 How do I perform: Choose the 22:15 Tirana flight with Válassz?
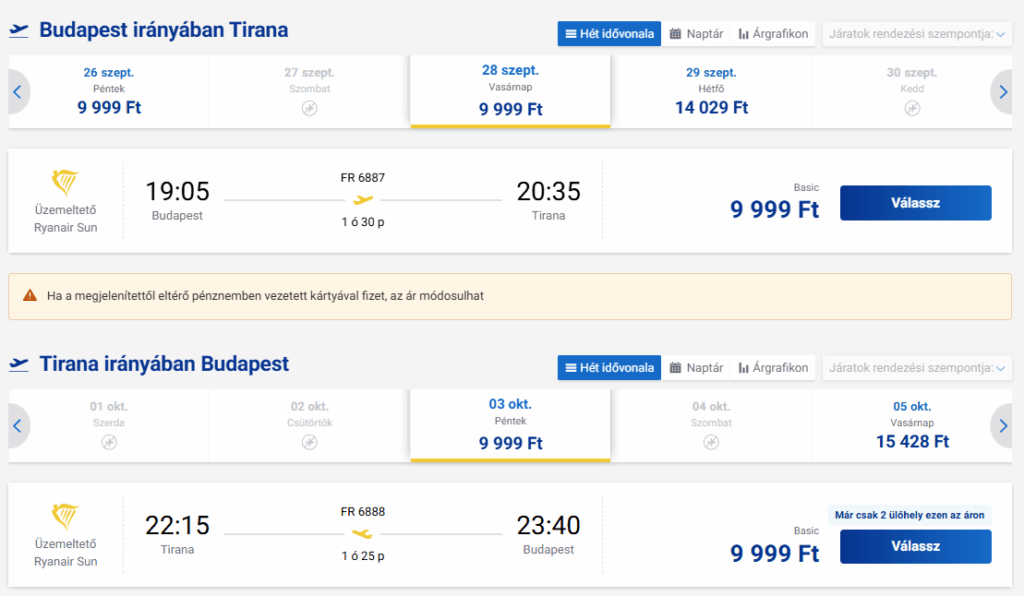click(x=916, y=546)
